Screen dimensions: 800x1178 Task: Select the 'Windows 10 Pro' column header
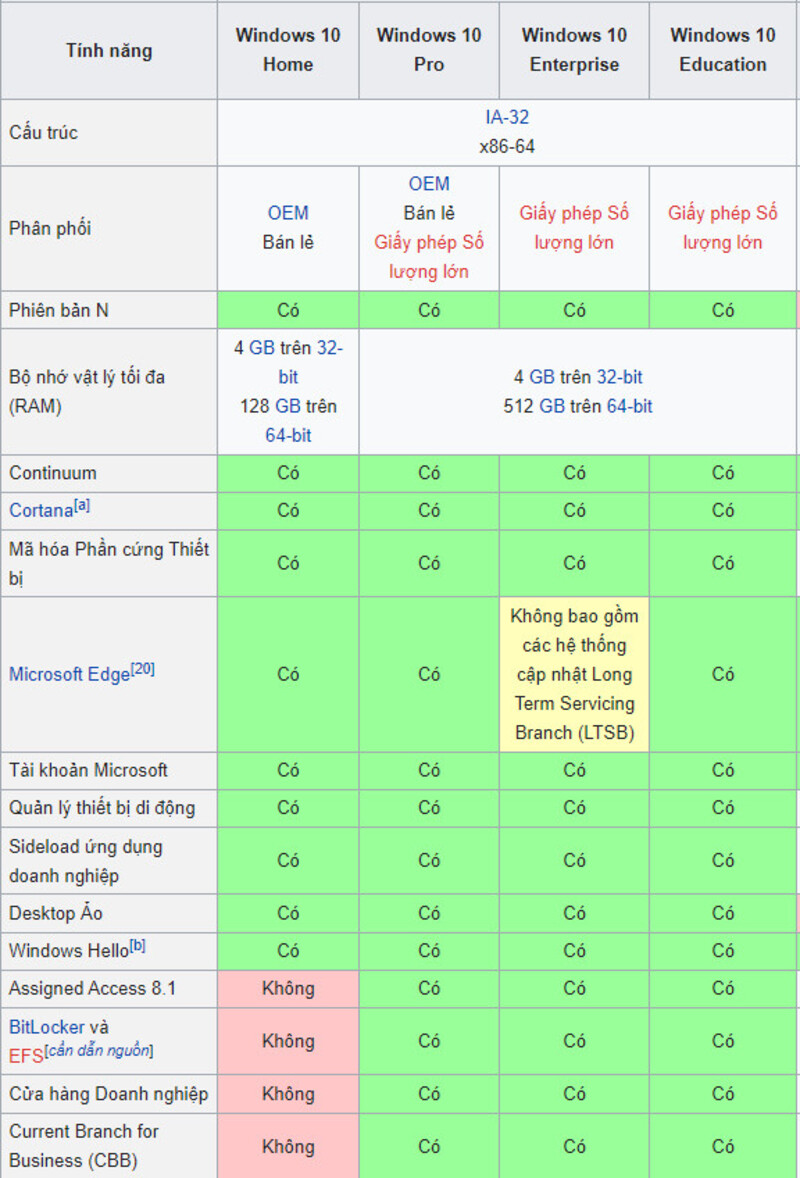tap(429, 50)
